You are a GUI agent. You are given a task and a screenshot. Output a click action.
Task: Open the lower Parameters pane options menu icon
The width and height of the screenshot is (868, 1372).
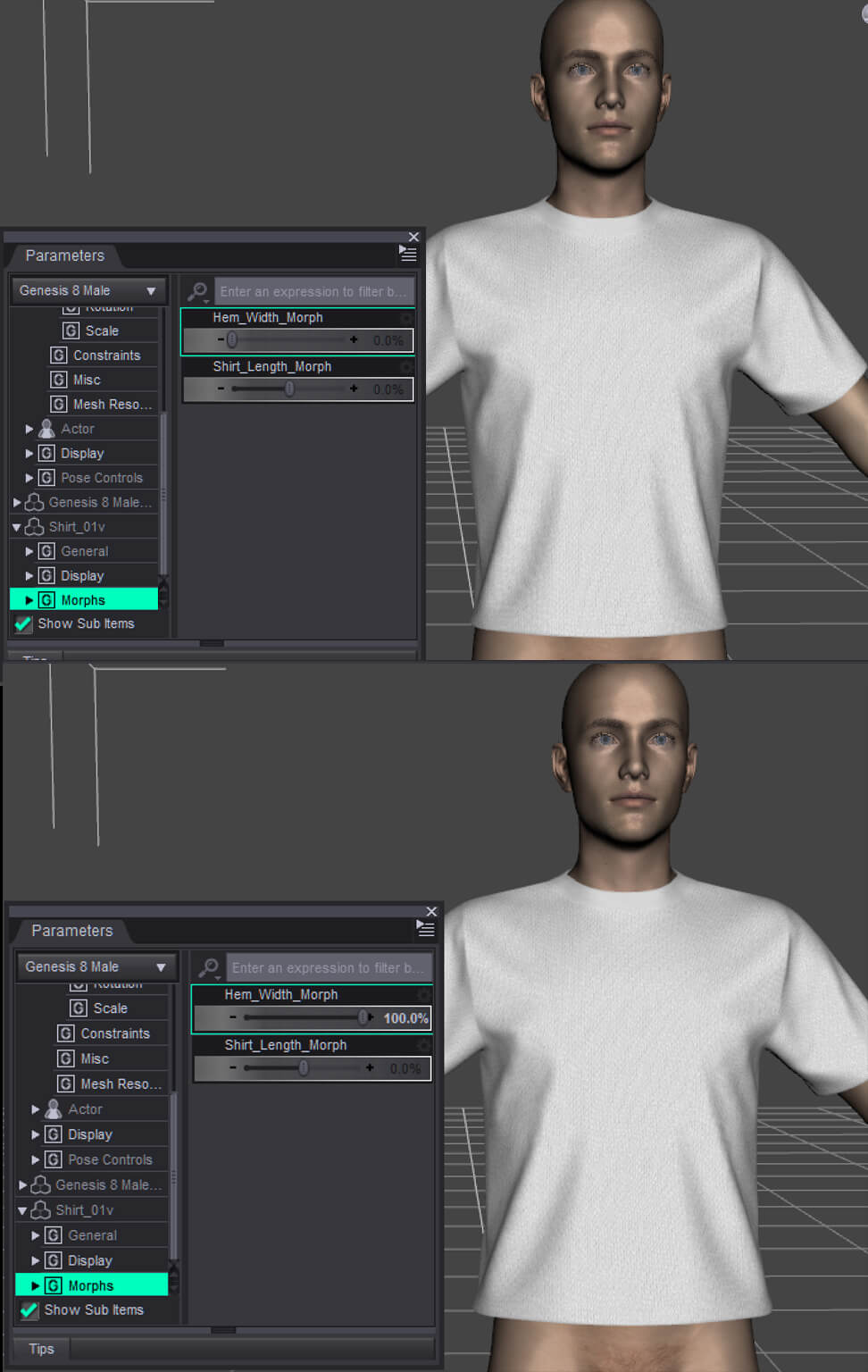[x=426, y=929]
